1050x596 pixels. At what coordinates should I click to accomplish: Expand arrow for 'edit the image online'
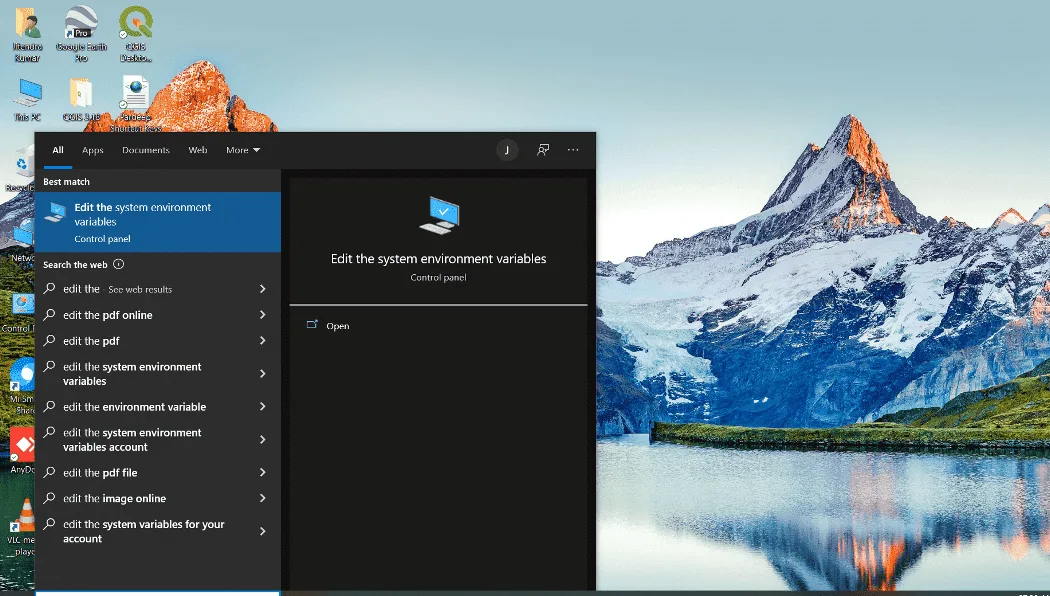pyautogui.click(x=262, y=498)
